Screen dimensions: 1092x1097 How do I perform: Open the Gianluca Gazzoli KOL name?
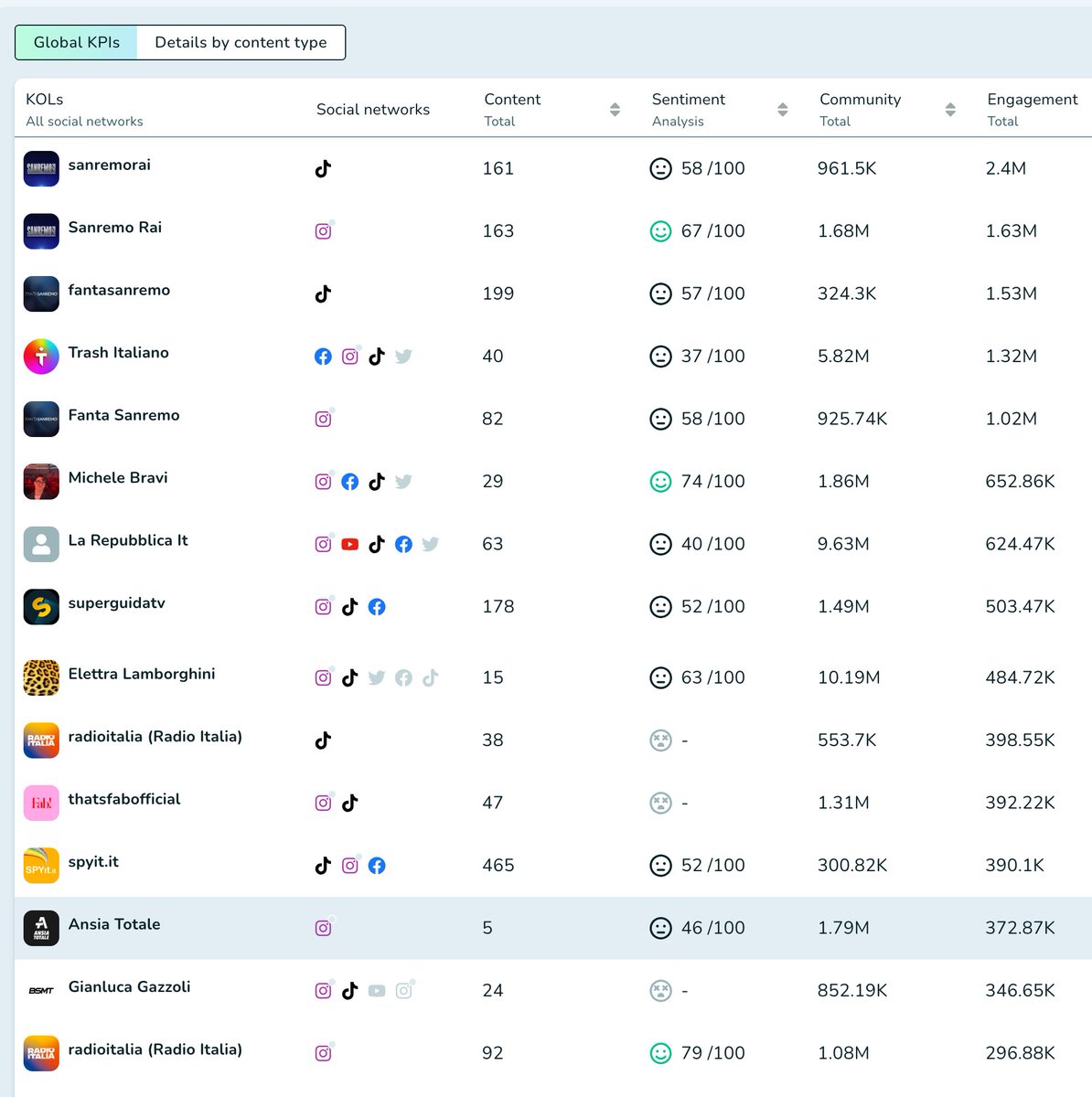point(129,986)
